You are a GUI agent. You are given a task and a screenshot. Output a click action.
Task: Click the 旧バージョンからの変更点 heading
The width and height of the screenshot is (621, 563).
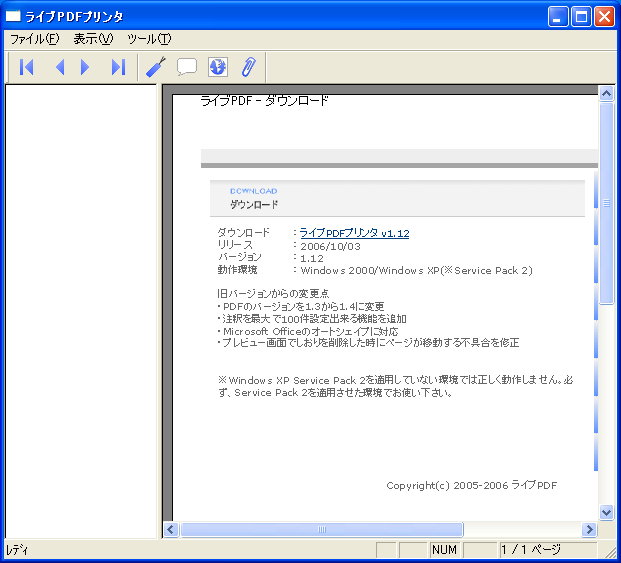(273, 293)
